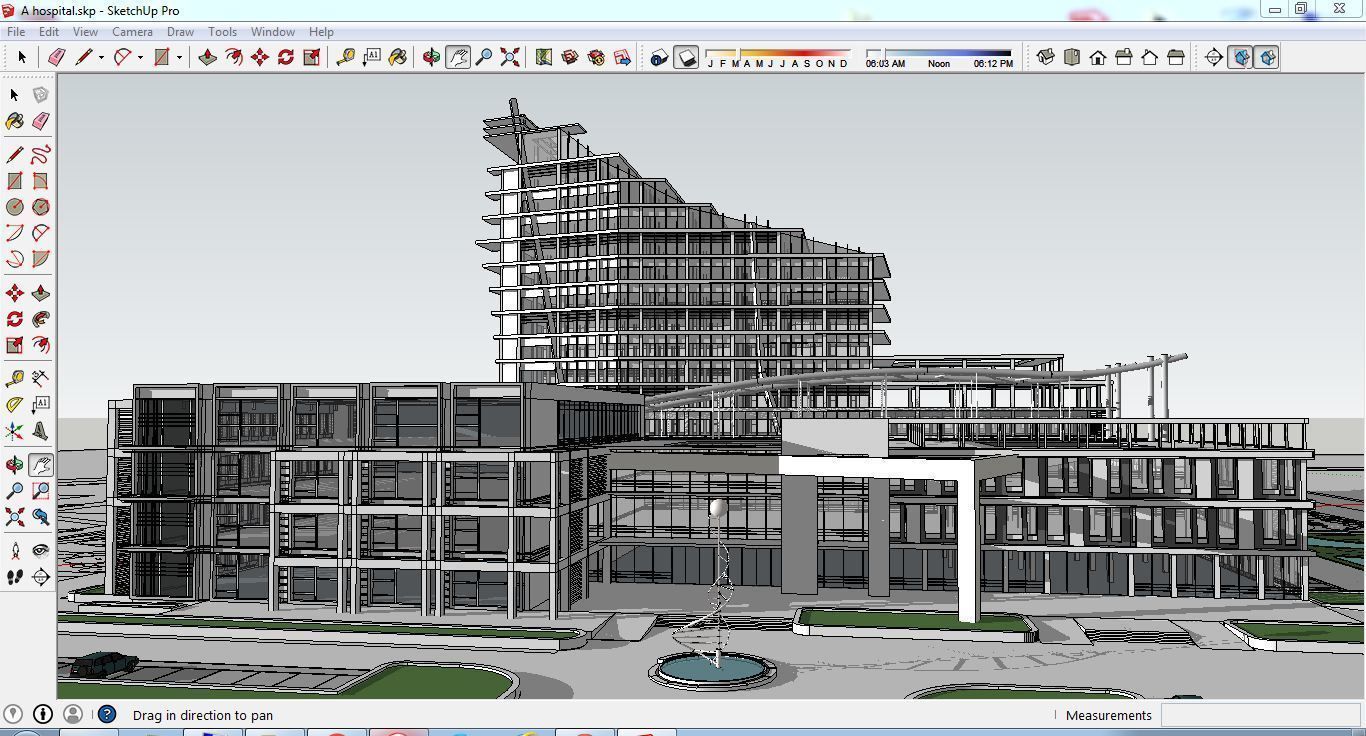Select the Axes tool in side toolbar
Image resolution: width=1366 pixels, height=736 pixels.
coord(15,431)
